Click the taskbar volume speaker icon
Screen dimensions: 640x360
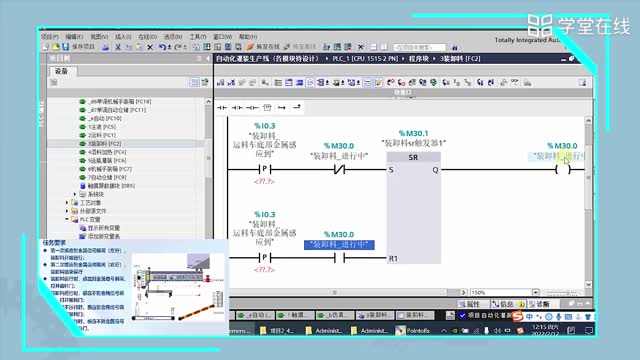497,331
